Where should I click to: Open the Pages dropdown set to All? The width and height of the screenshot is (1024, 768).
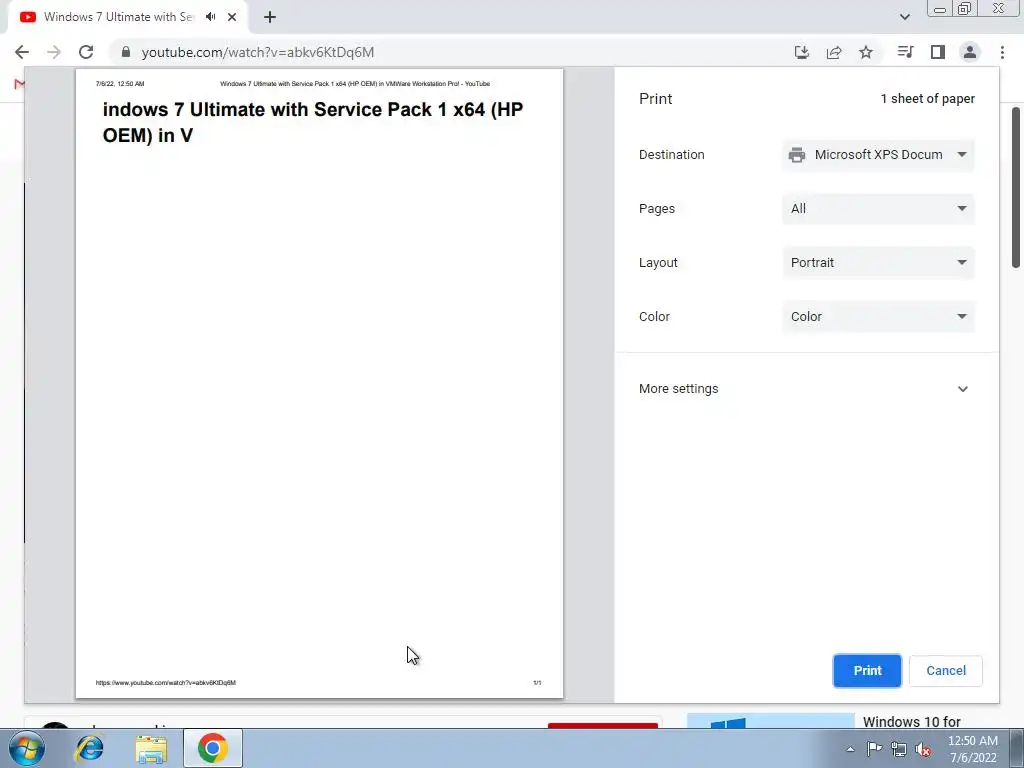878,209
